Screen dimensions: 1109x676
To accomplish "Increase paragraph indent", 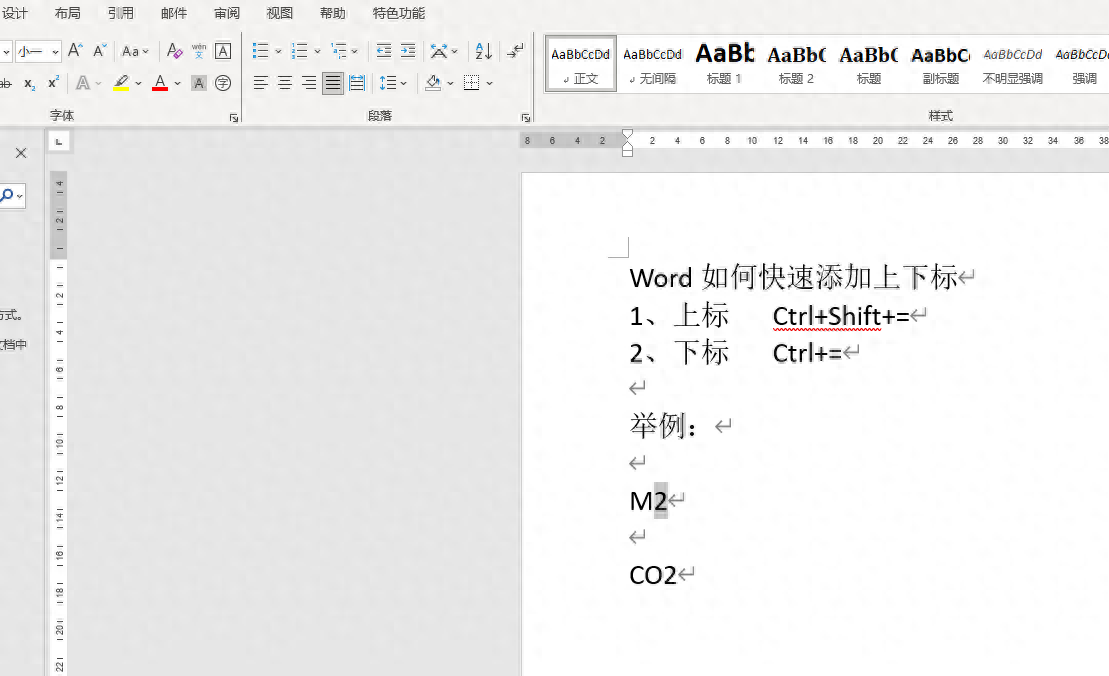I will coord(408,51).
